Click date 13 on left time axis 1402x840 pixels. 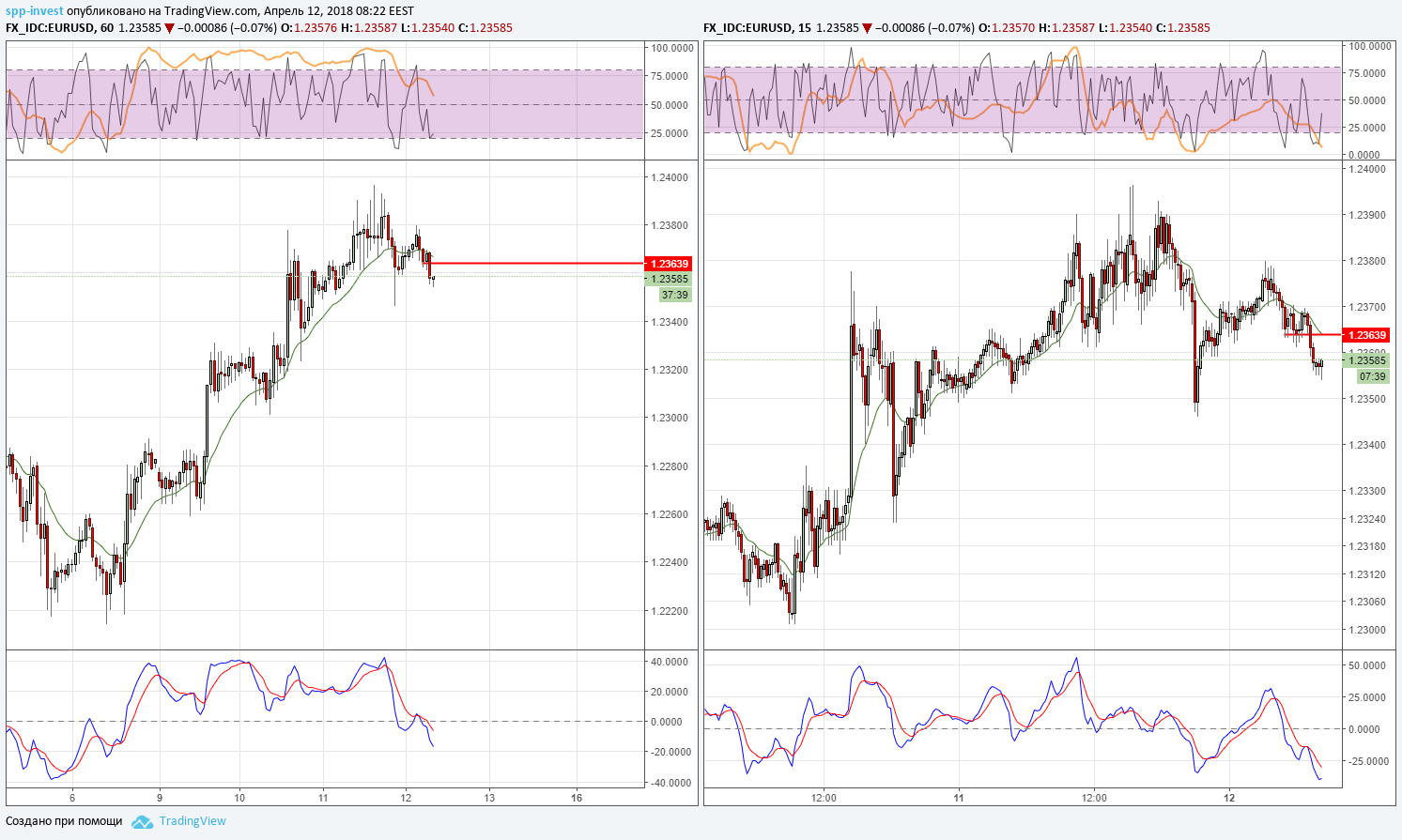click(x=488, y=798)
